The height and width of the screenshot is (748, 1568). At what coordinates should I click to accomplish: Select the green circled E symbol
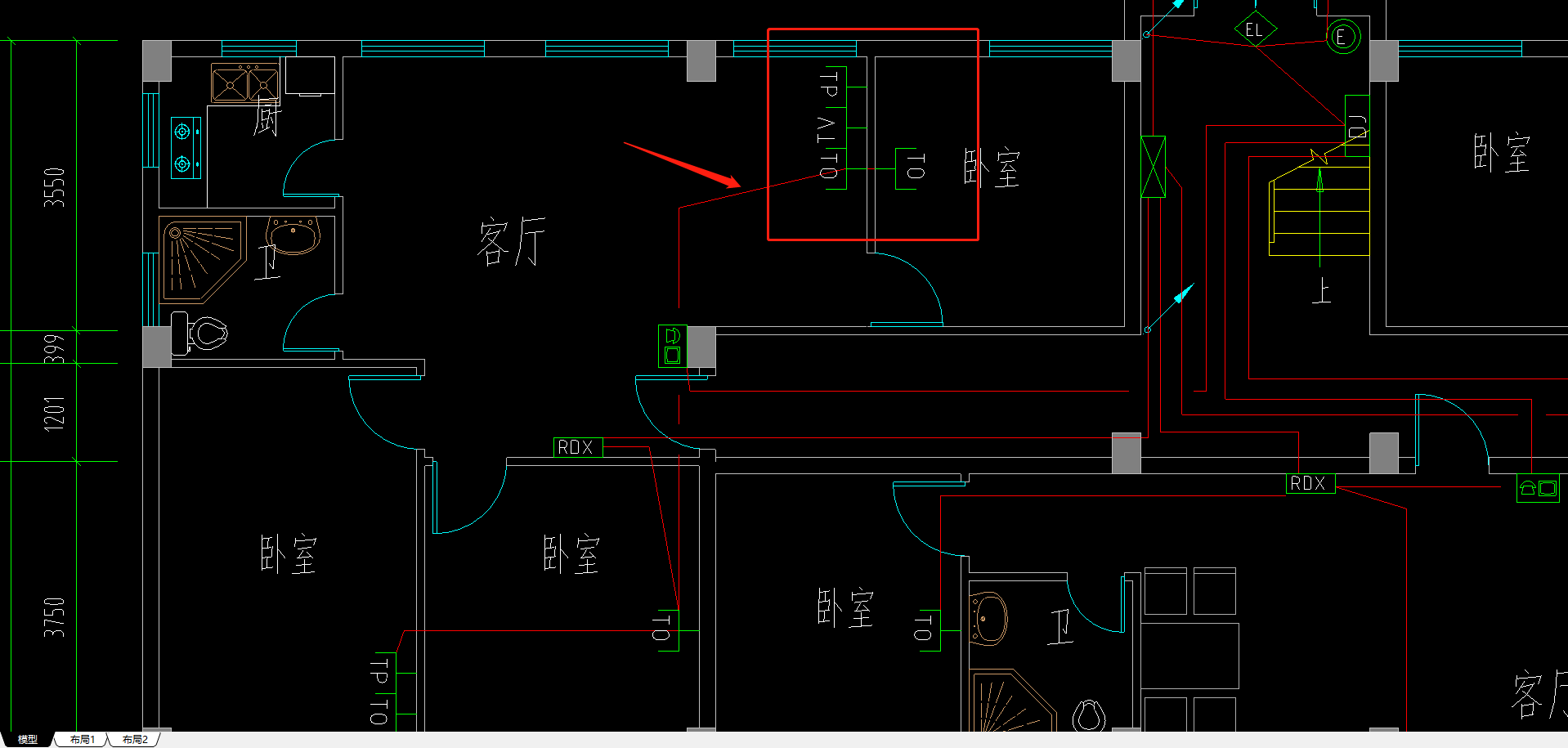(x=1342, y=36)
